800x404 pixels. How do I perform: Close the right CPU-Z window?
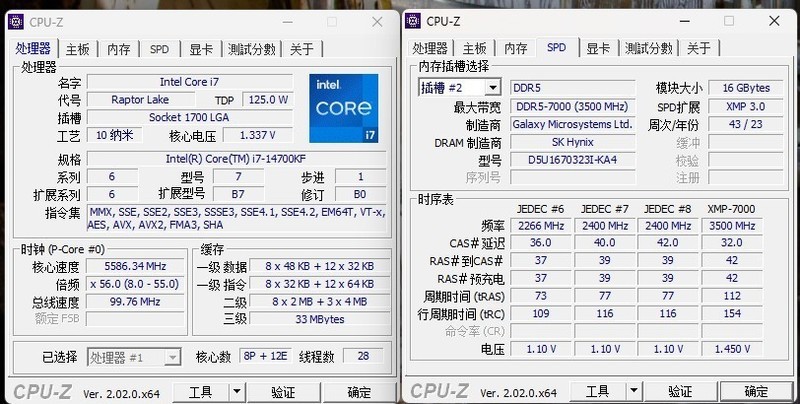tap(774, 21)
